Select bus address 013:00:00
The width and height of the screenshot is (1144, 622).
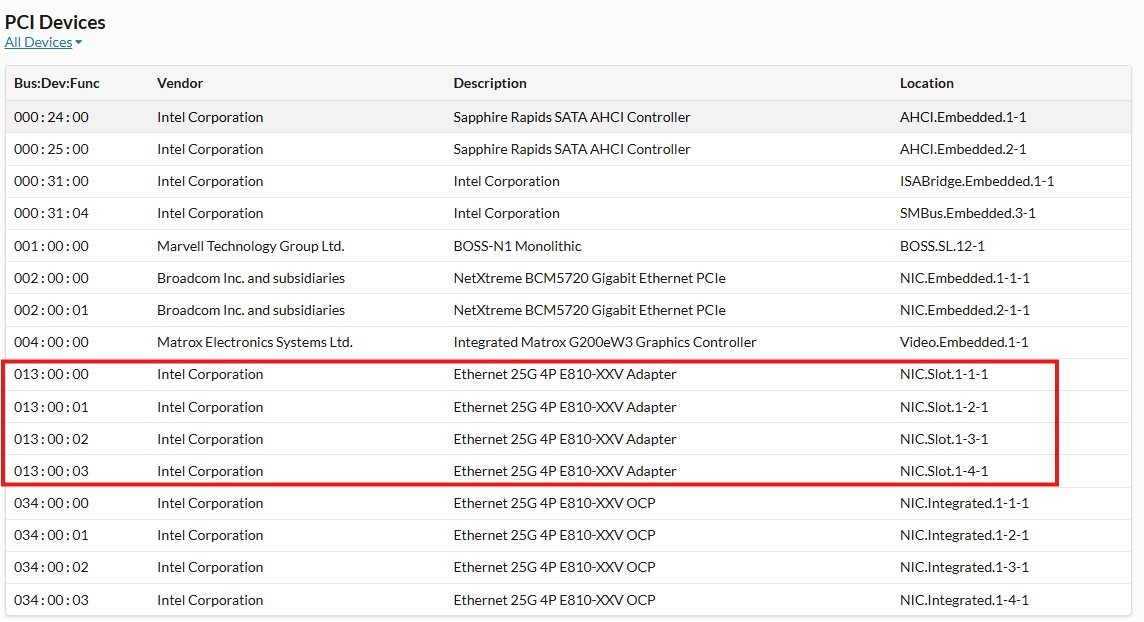51,375
